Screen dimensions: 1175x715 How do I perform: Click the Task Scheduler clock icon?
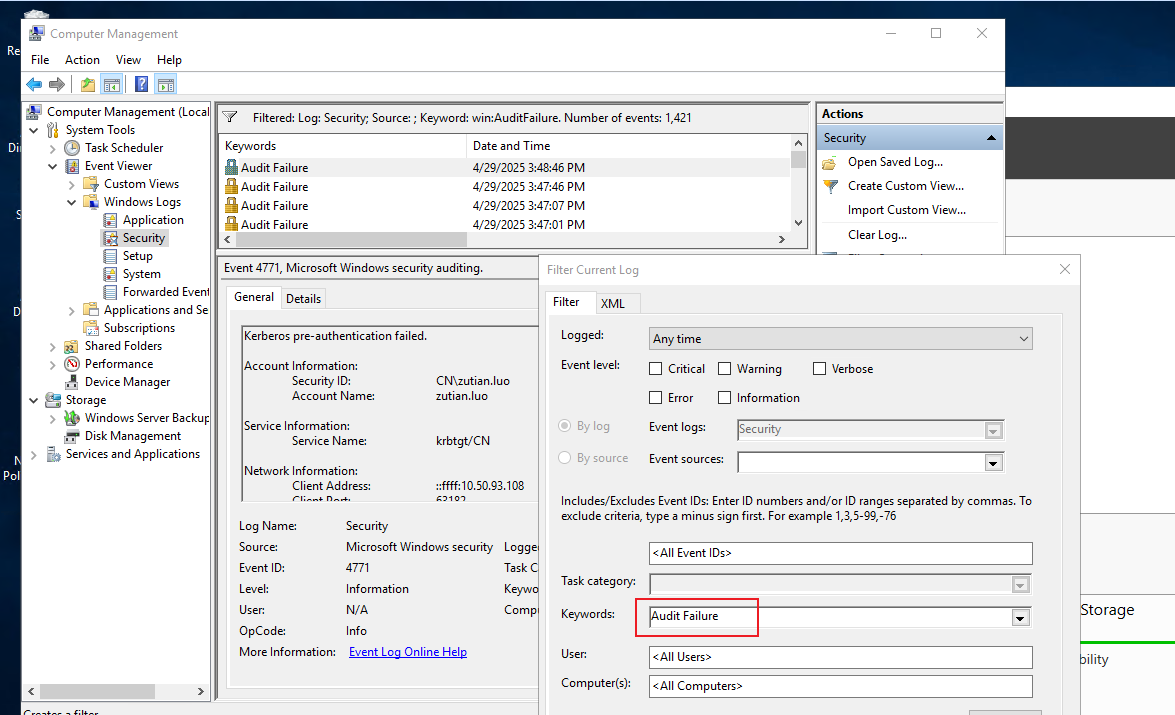72,148
